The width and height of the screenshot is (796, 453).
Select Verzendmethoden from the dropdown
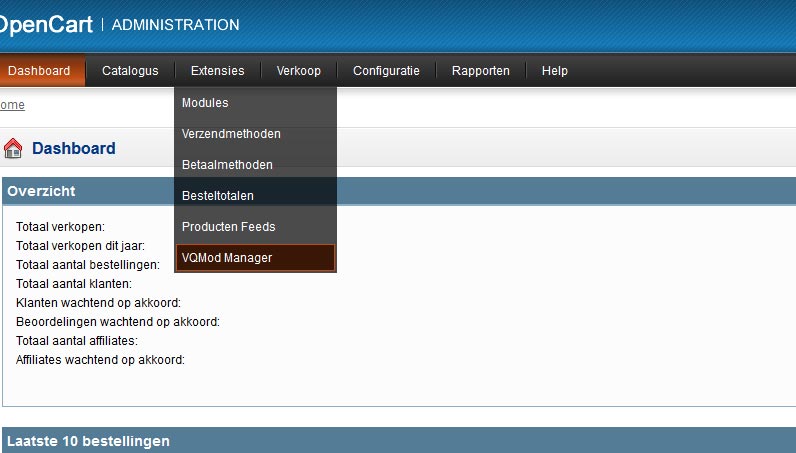tap(255, 134)
